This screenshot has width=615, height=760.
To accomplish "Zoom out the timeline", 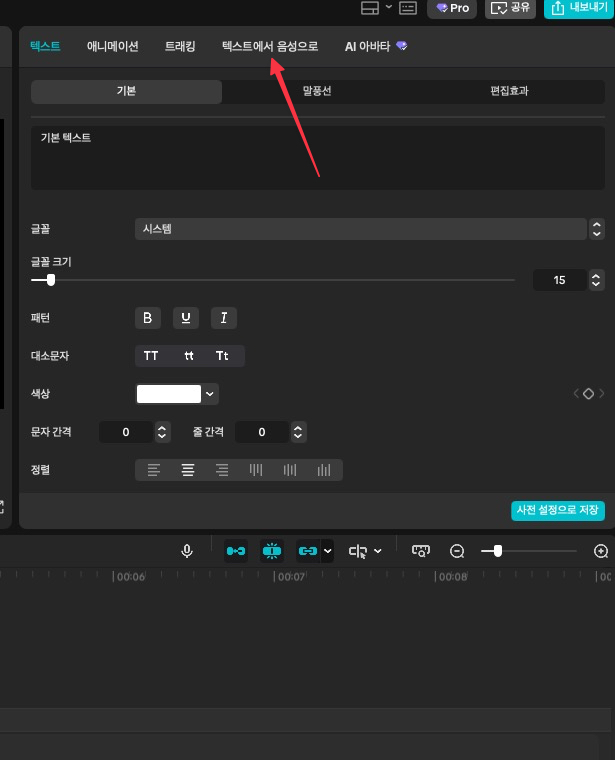I will click(x=457, y=551).
